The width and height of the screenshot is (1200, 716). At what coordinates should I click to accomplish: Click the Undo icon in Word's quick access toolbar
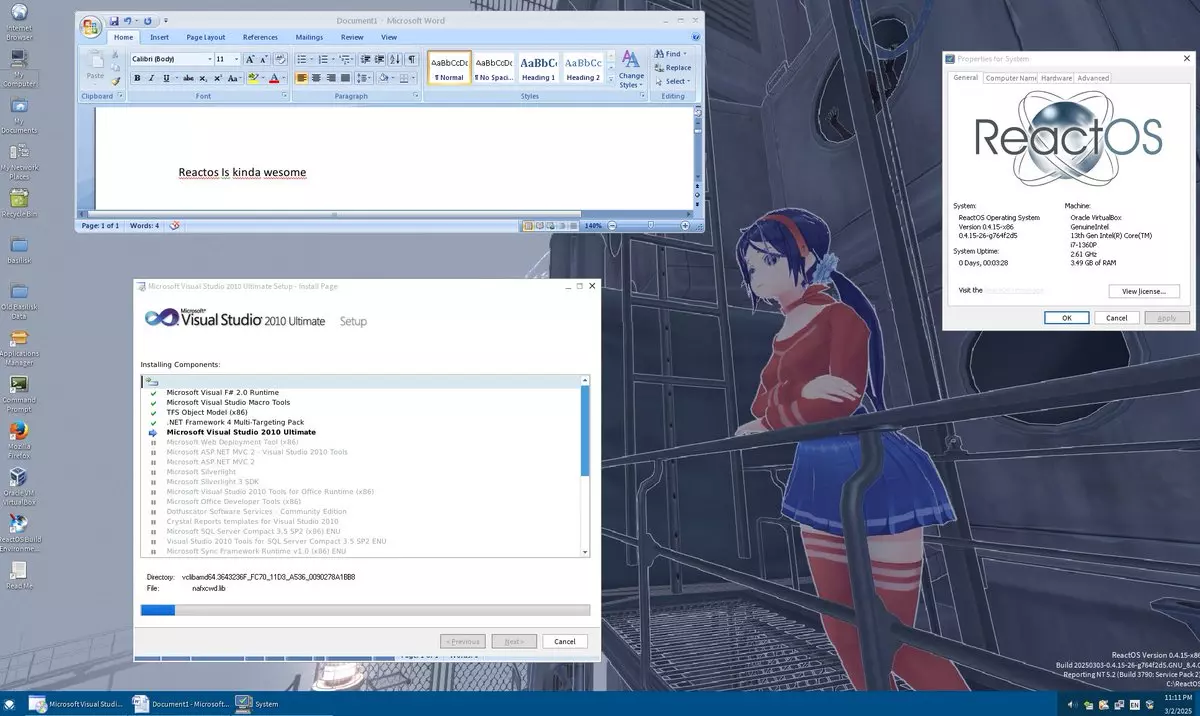[x=127, y=21]
